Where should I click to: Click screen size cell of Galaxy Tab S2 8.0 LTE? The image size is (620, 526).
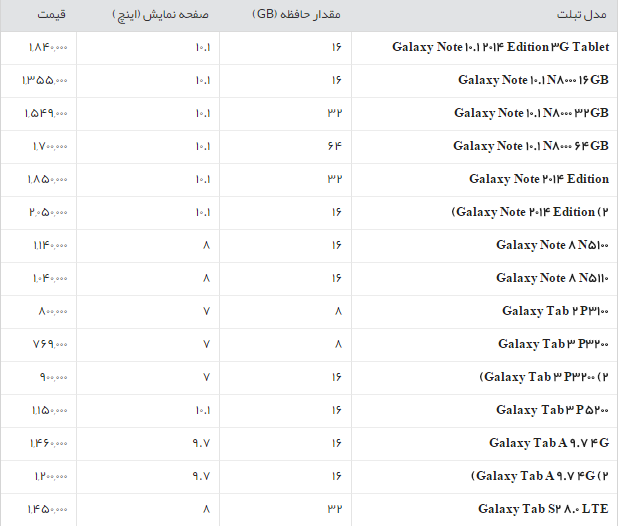[206, 509]
